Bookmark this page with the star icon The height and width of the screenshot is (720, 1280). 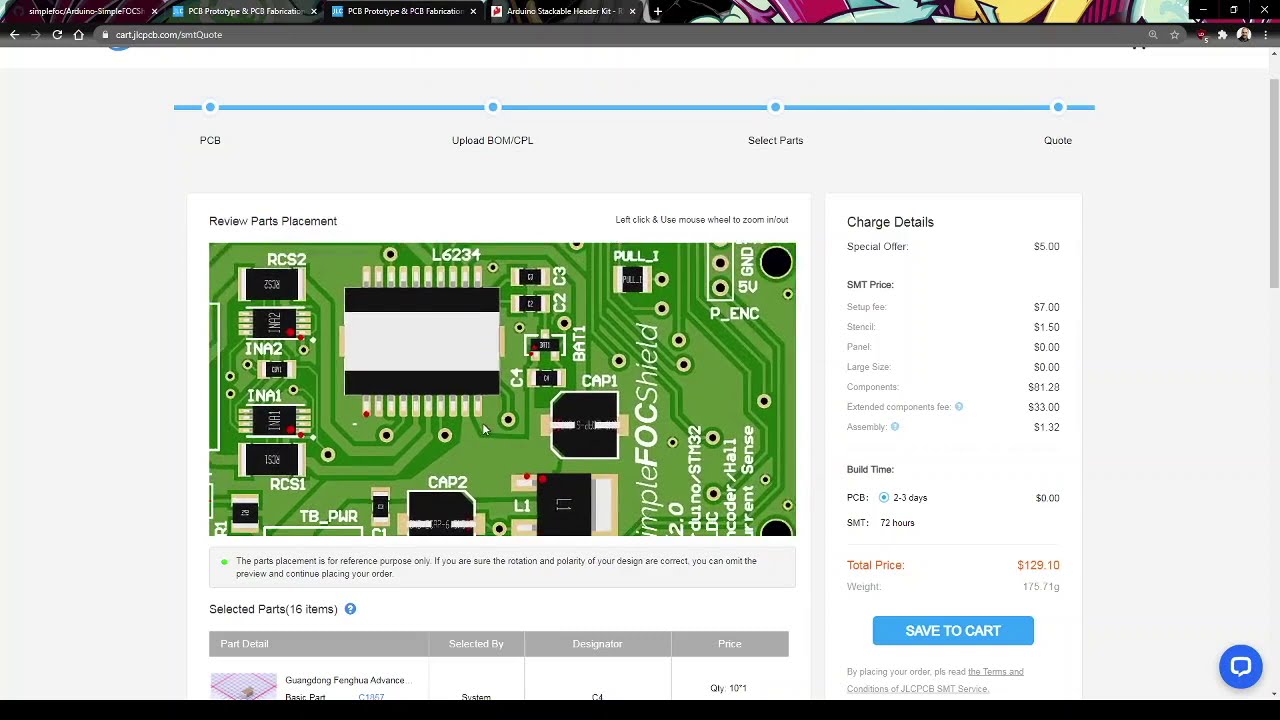(1174, 35)
